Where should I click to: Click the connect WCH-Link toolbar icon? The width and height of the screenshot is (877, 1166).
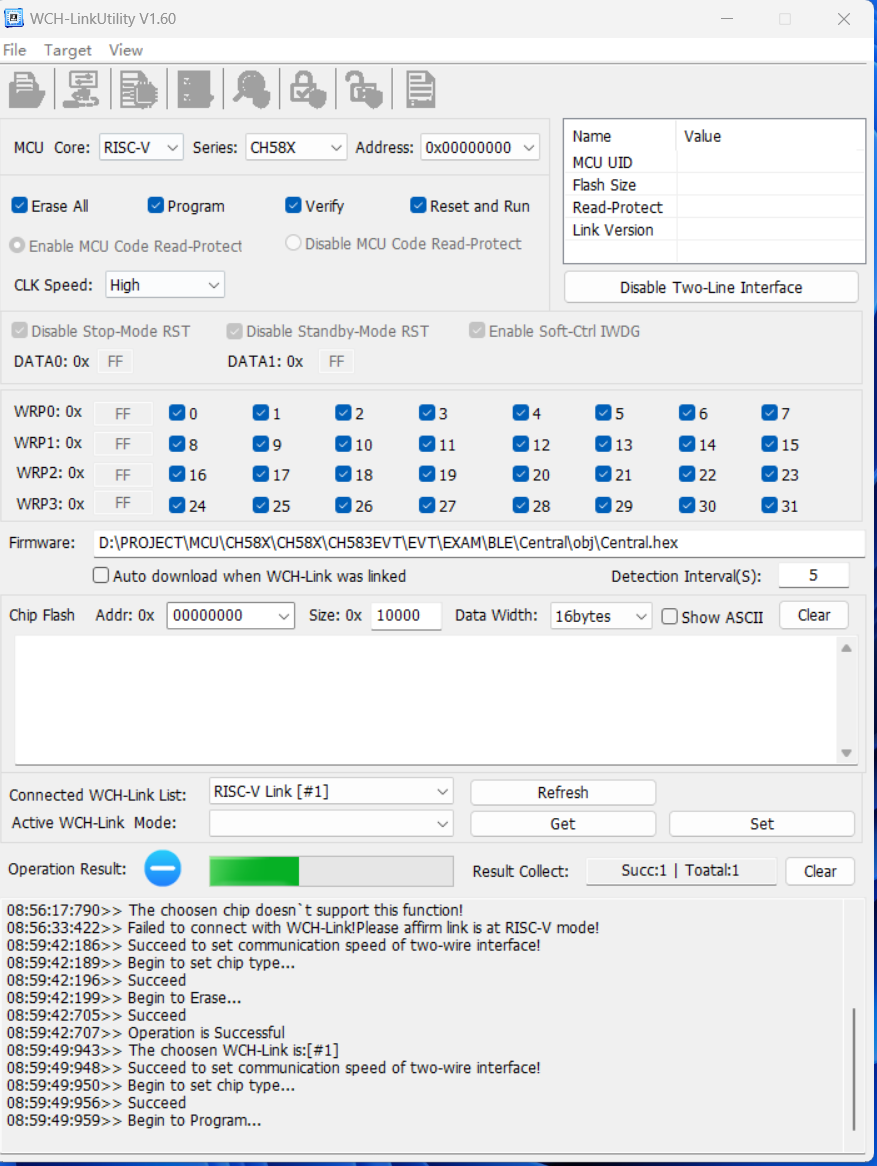80,90
